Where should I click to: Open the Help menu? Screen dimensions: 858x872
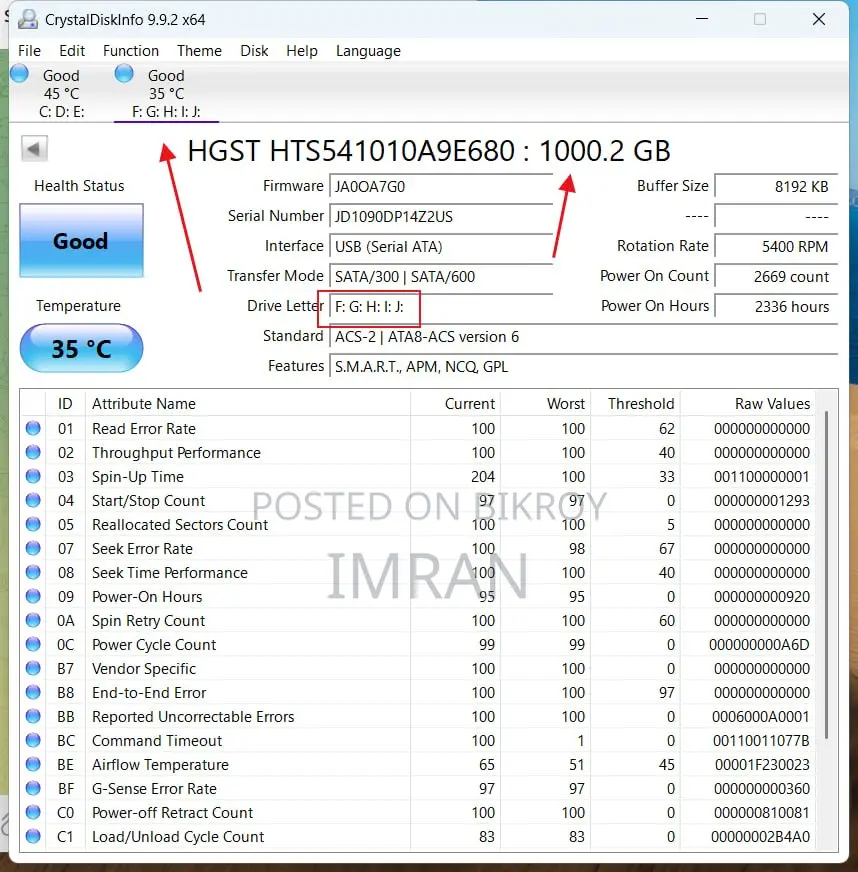[302, 51]
